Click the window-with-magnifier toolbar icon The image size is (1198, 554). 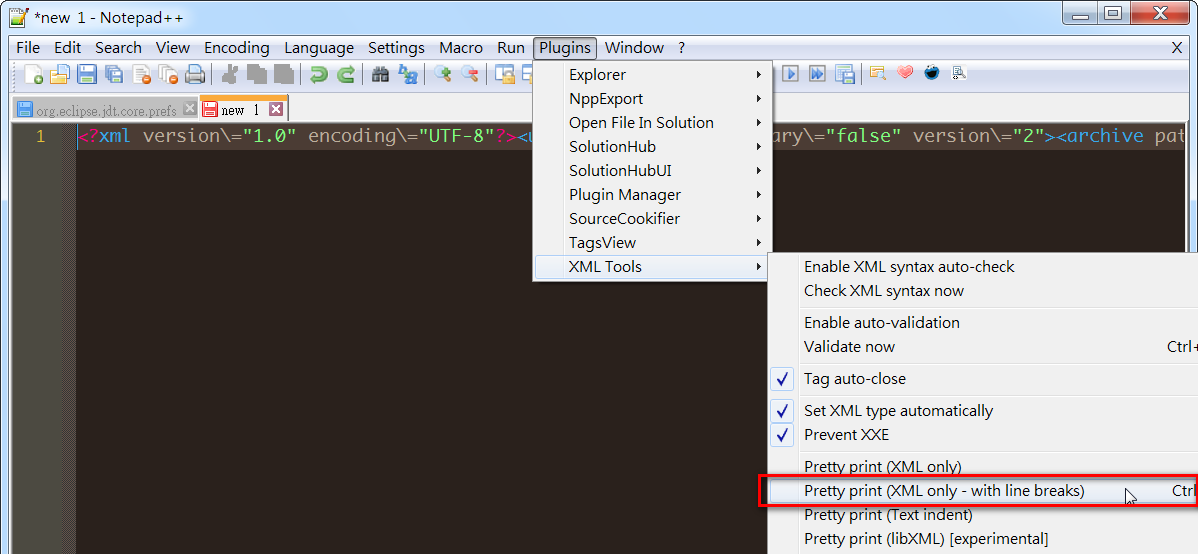point(878,73)
